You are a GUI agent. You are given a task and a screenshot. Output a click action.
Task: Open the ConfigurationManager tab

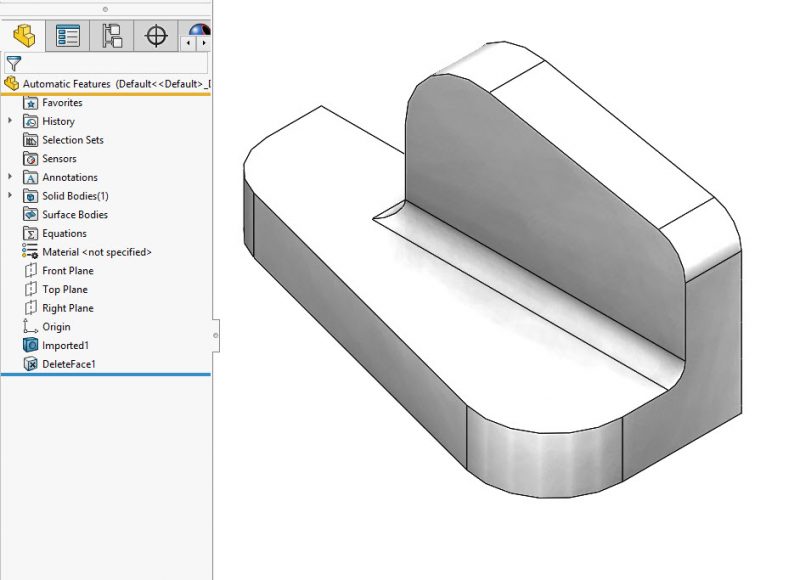[x=111, y=36]
